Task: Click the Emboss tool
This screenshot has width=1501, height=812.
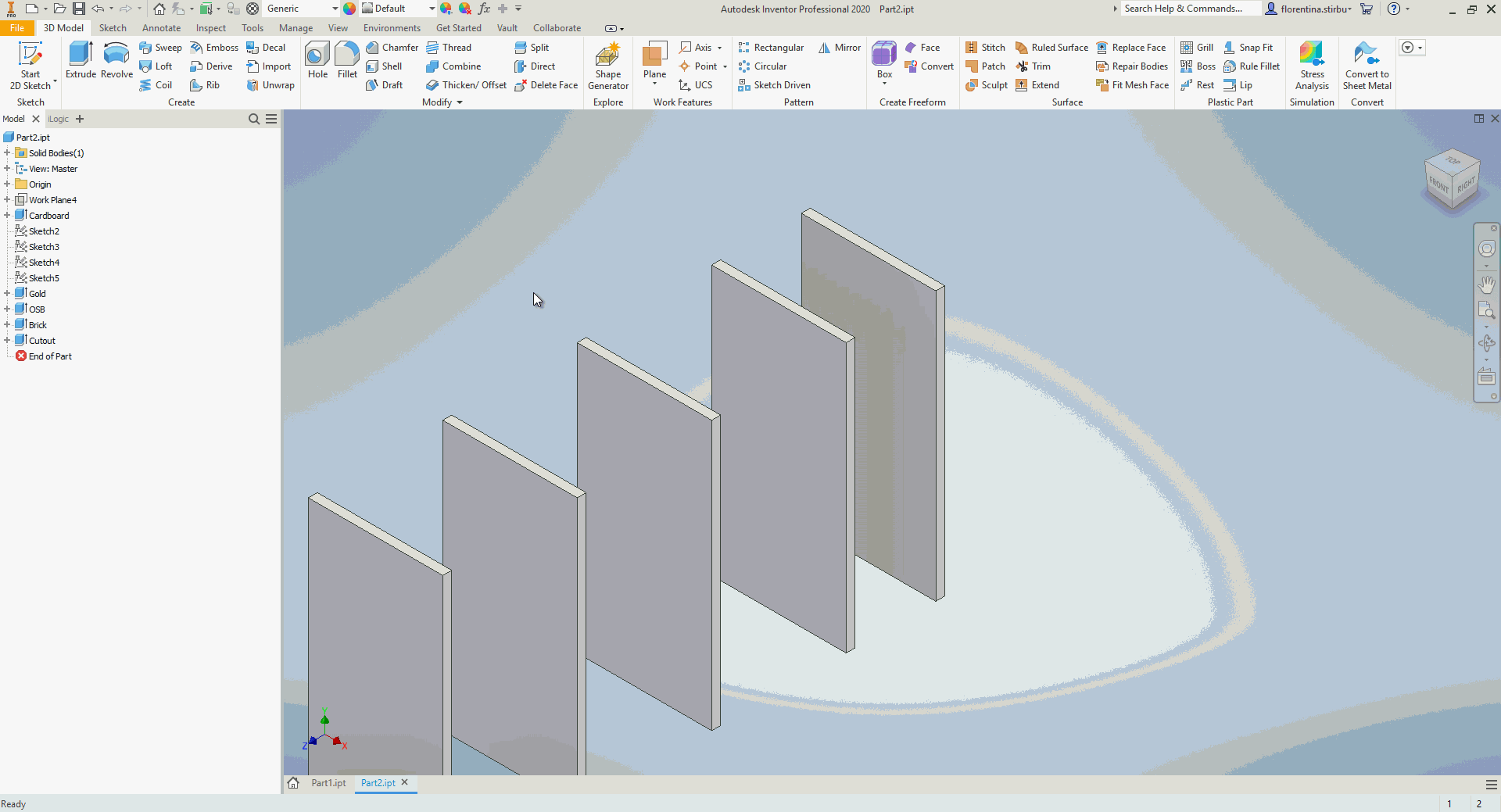Action: [214, 48]
